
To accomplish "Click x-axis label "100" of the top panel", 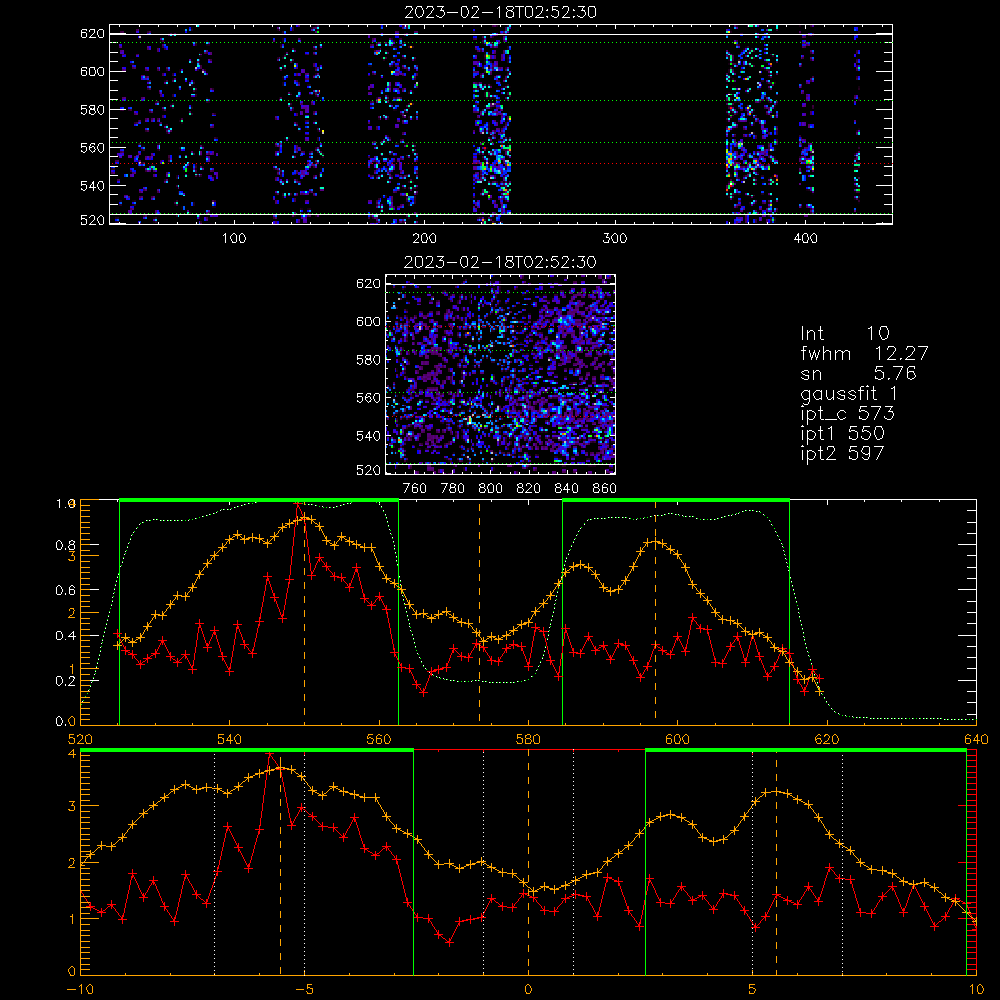I will 234,239.
